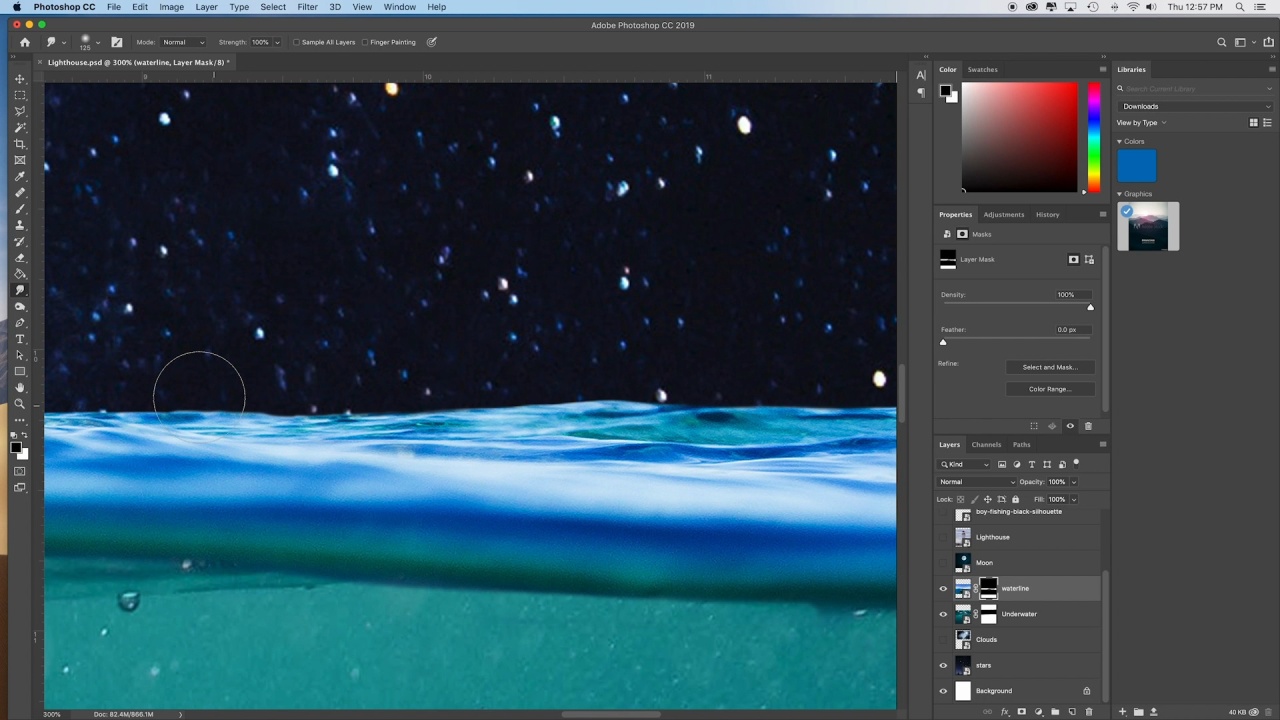This screenshot has width=1280, height=720.
Task: Select the Move tool
Action: click(19, 79)
